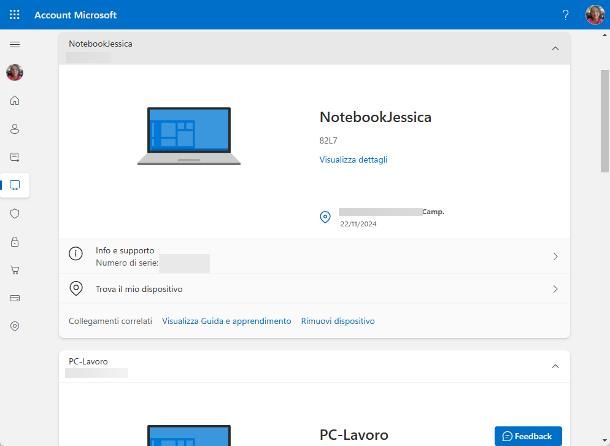This screenshot has height=446, width=610.
Task: Click the Info e supporto text
Action: pos(125,251)
